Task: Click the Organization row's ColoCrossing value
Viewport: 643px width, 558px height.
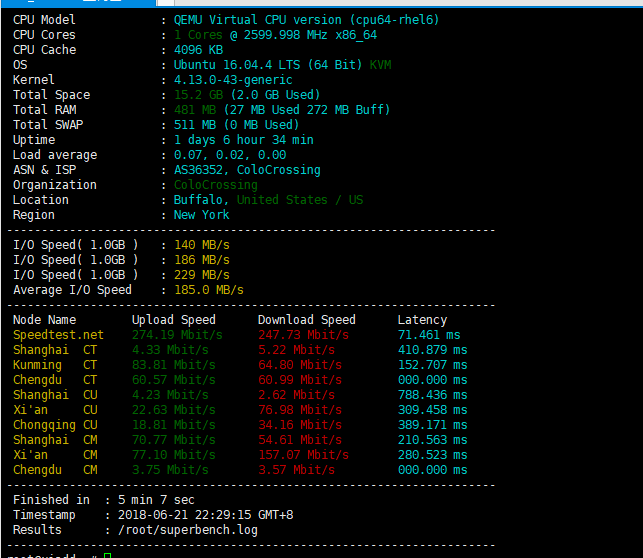Action: (x=216, y=185)
